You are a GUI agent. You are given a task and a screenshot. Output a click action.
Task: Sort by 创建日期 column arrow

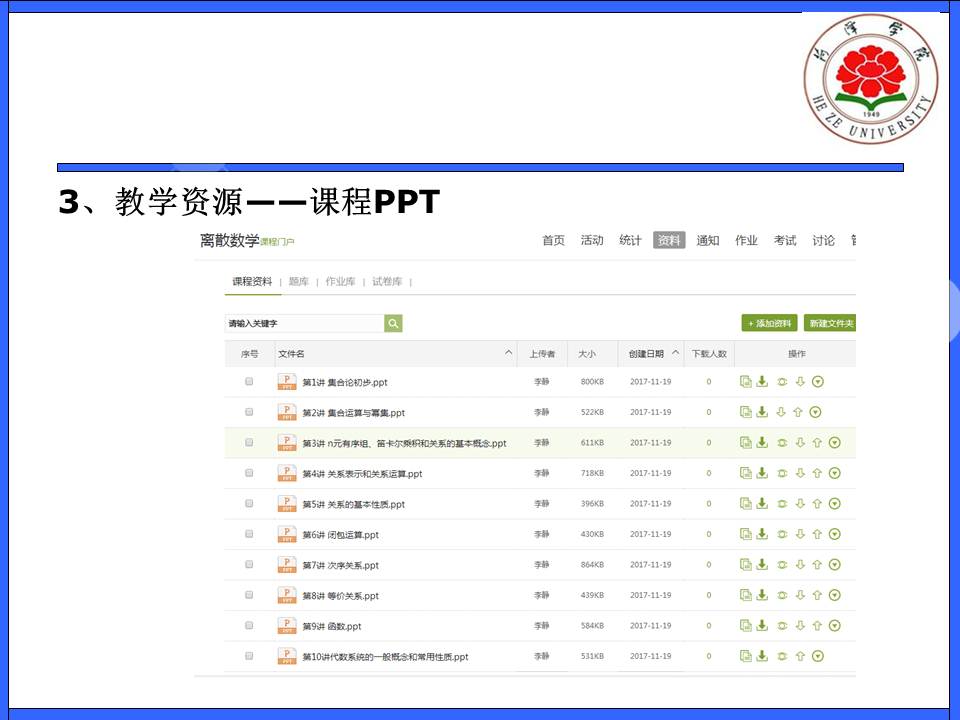[676, 353]
